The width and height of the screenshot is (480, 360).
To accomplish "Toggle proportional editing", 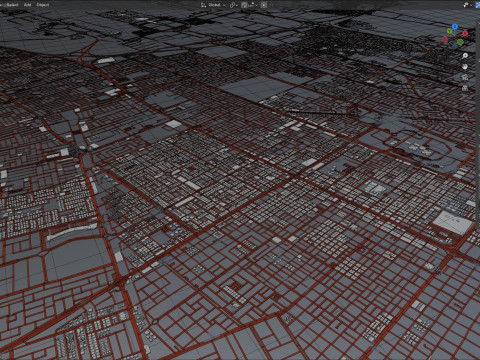I will point(264,5).
